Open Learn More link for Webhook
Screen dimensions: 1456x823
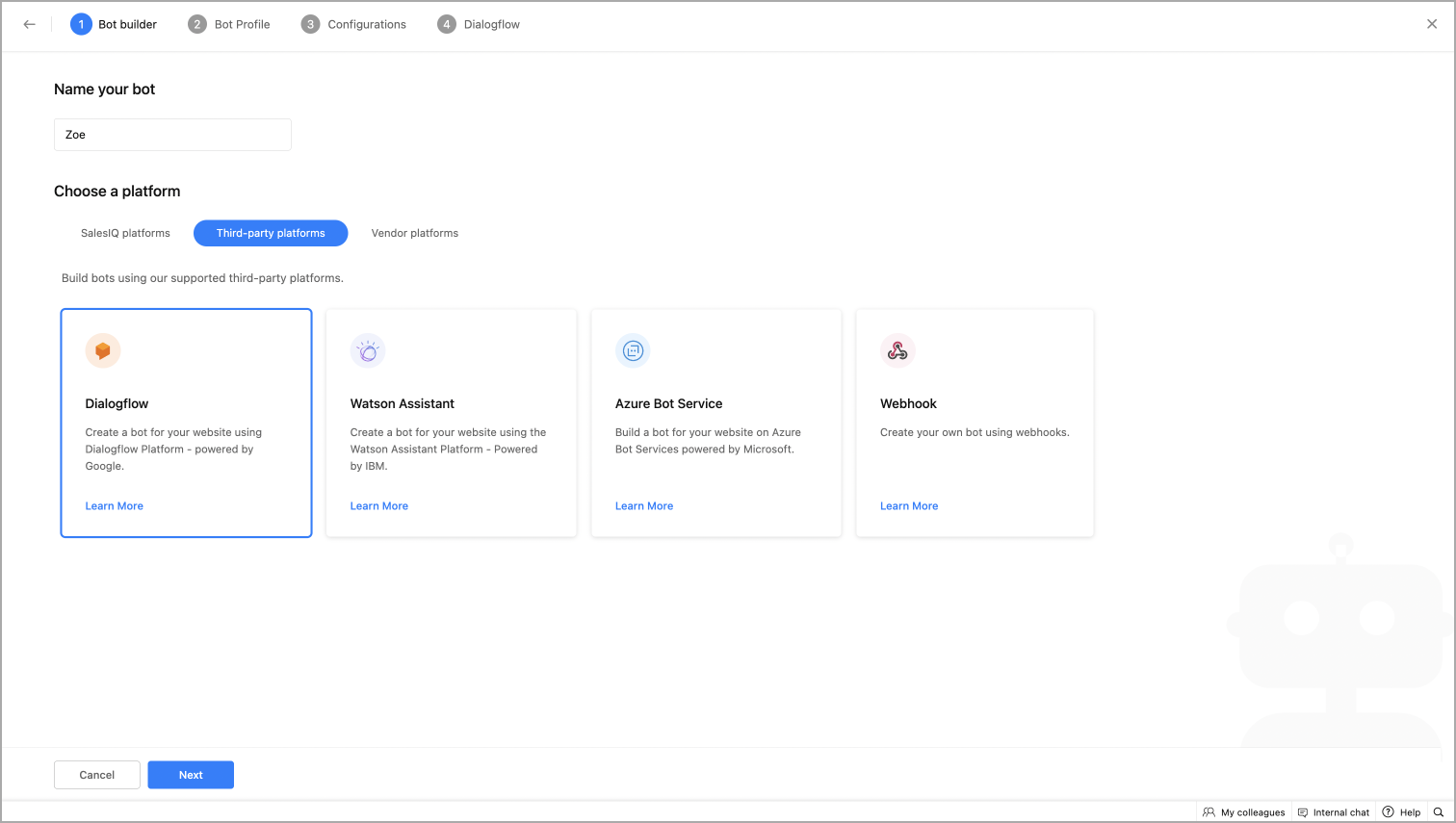[x=909, y=506]
